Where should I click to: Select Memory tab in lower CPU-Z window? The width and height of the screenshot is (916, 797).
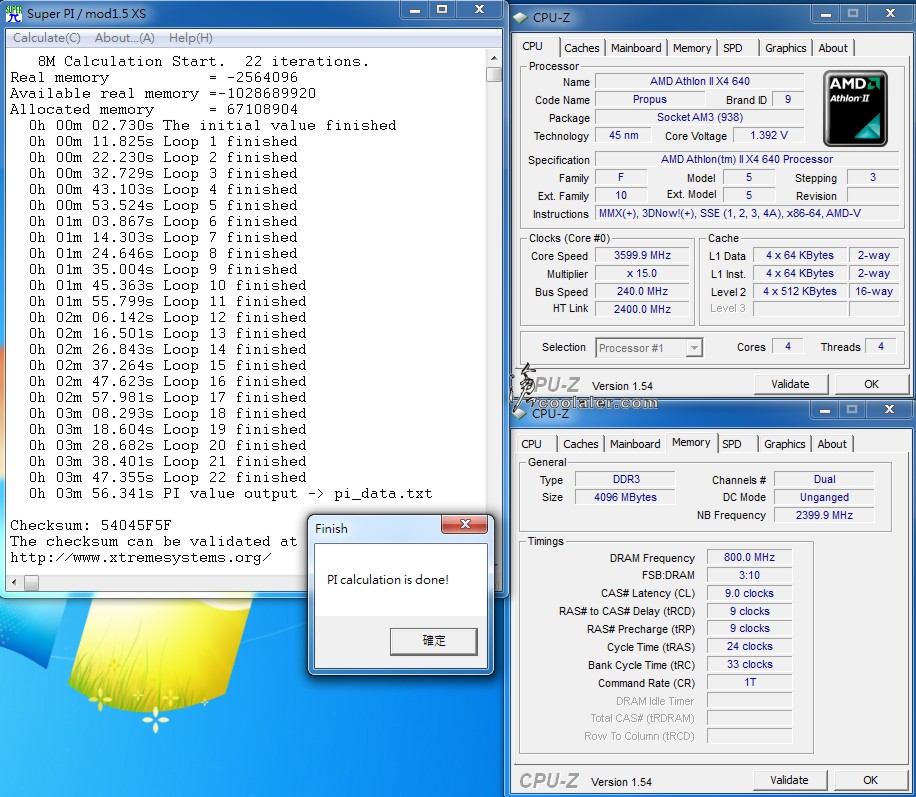pyautogui.click(x=691, y=442)
